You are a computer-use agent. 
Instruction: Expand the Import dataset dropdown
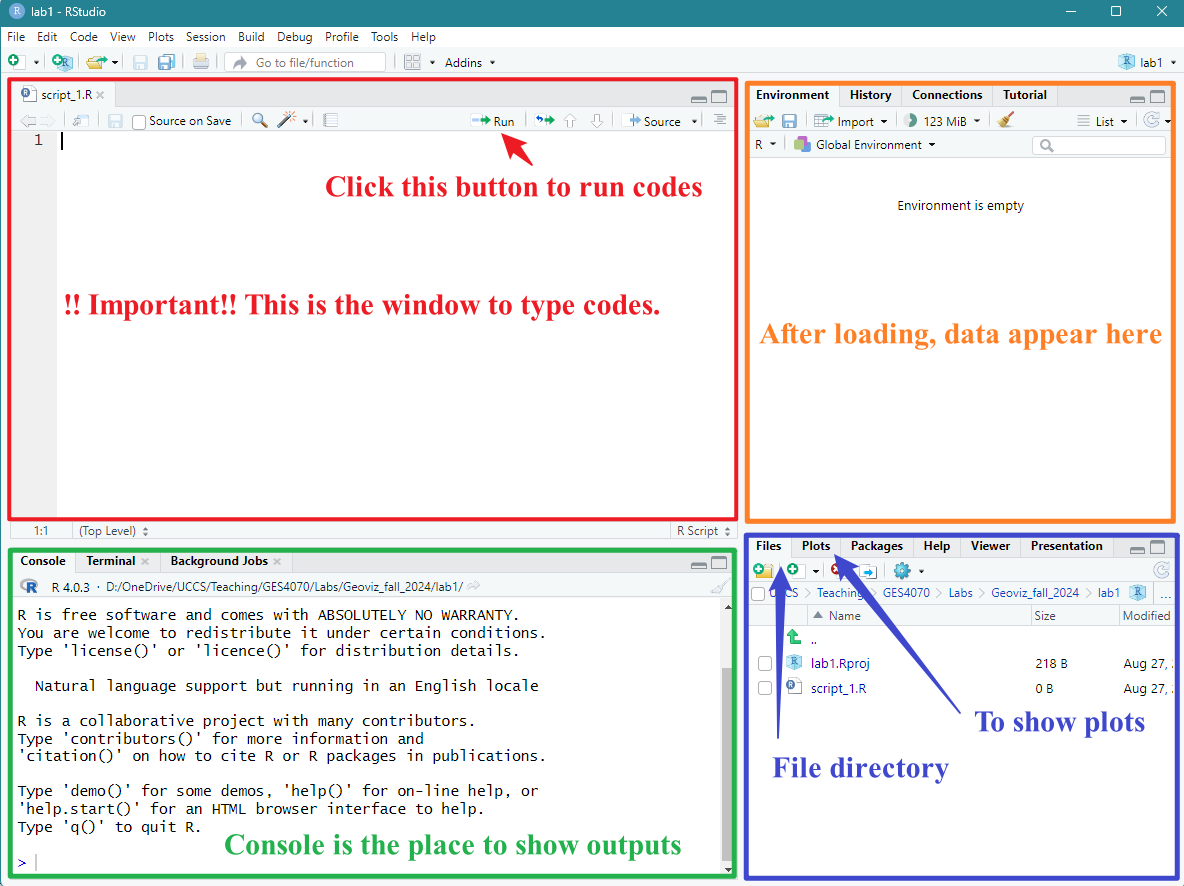851,121
